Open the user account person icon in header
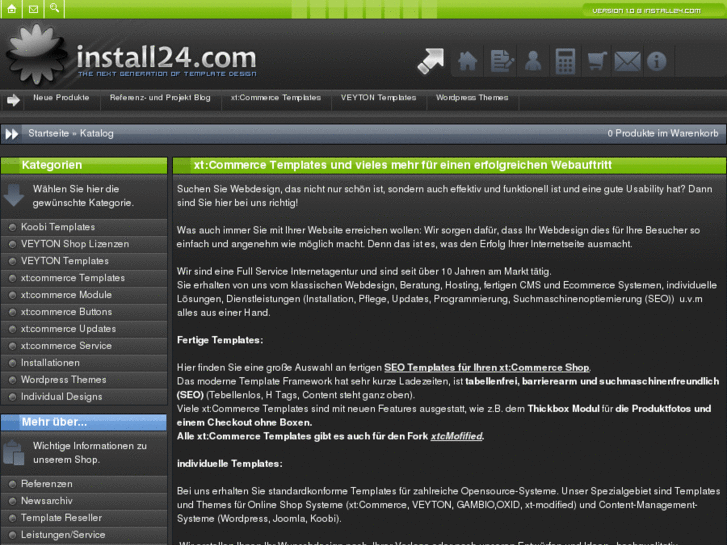Screen dimensions: 727x545 point(533,61)
